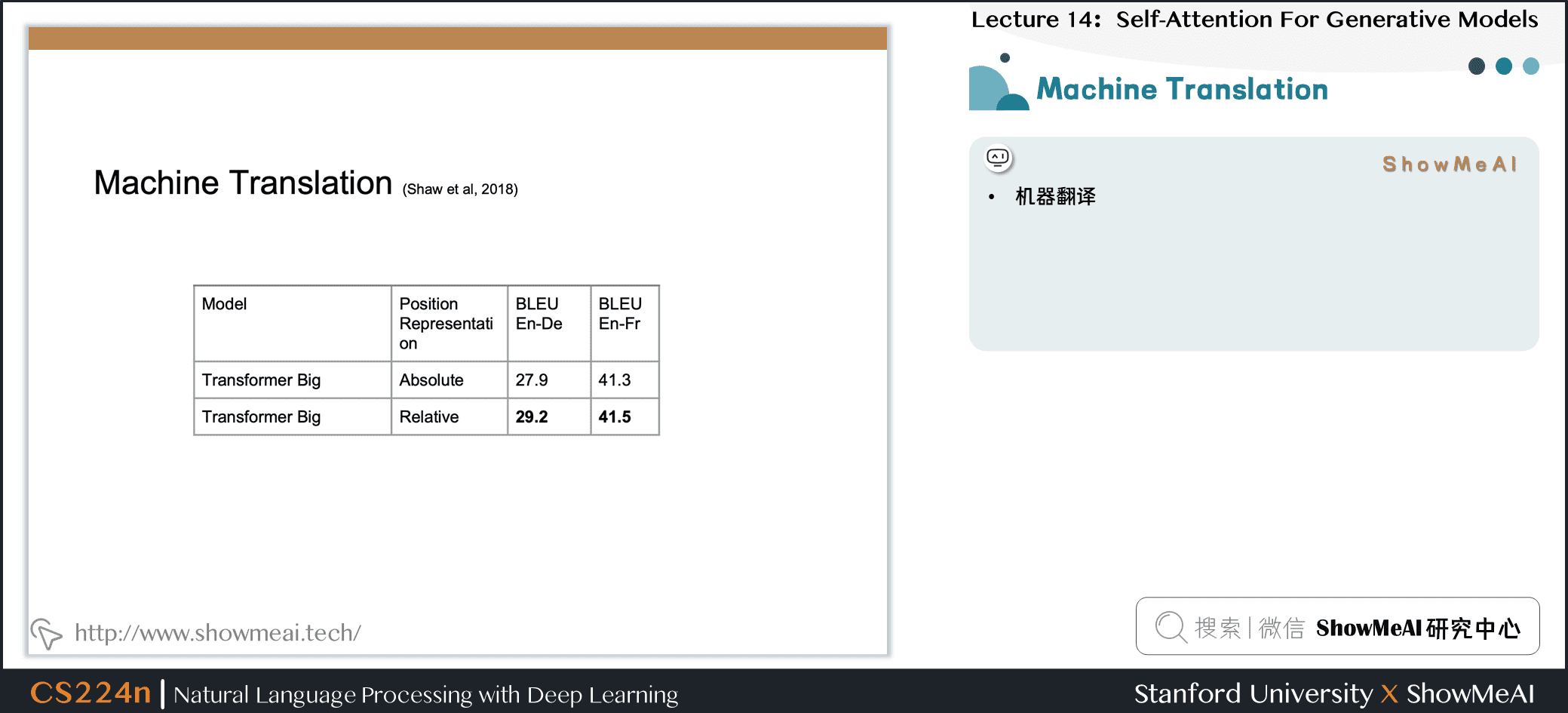Image resolution: width=1568 pixels, height=713 pixels.
Task: Click the robot face icon in notes panel
Action: [998, 158]
